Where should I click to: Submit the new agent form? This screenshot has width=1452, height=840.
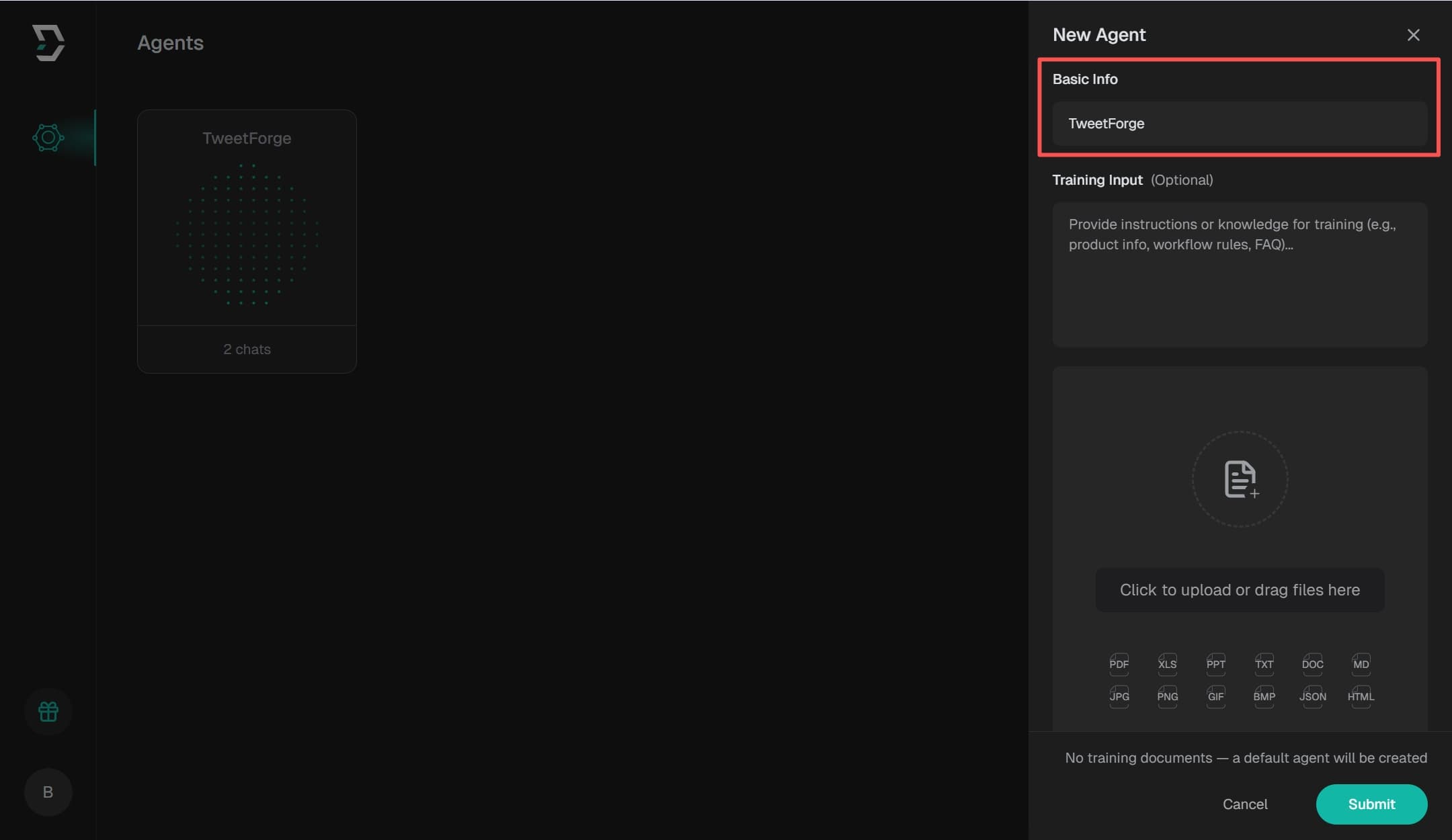point(1371,804)
